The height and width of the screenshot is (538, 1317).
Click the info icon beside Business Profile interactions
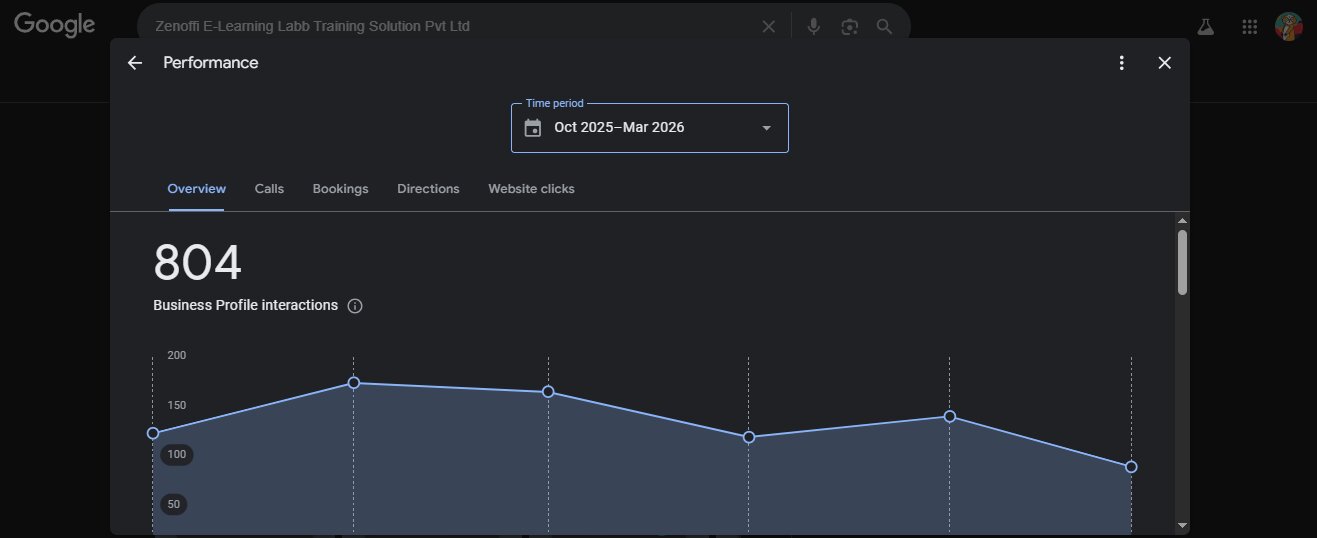tap(355, 306)
